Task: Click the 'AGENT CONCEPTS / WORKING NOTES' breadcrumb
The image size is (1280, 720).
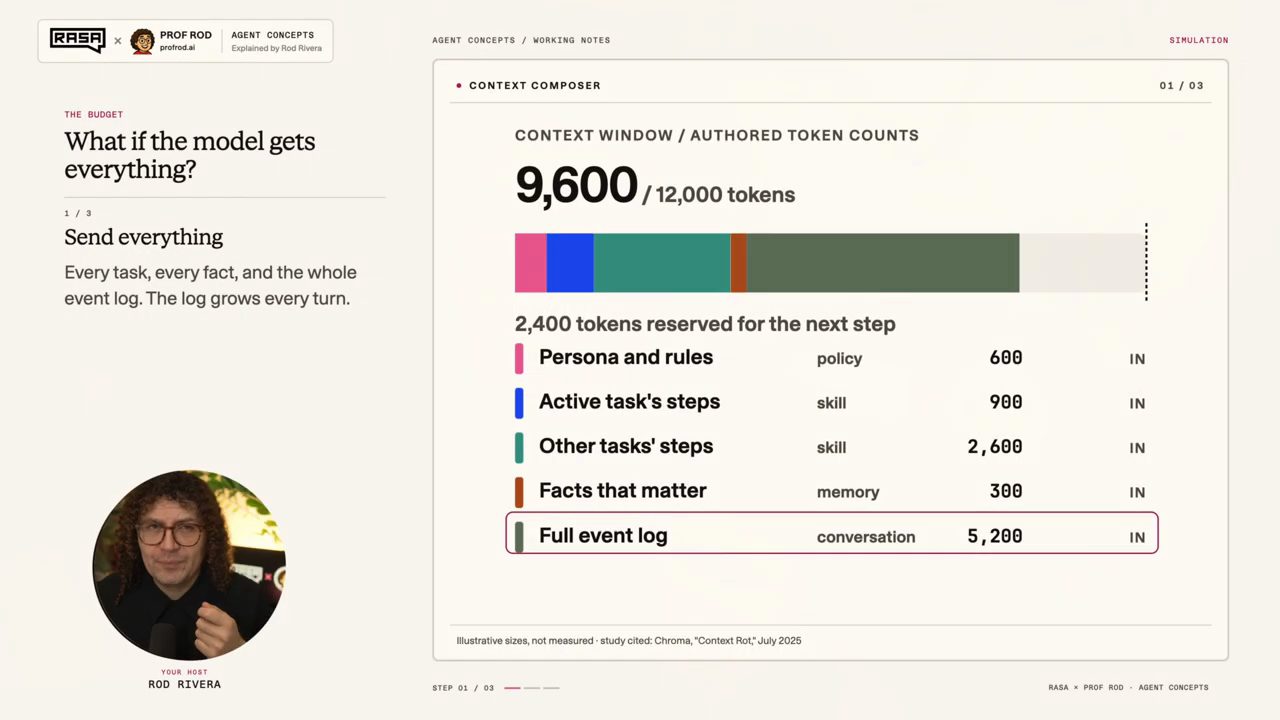Action: click(521, 41)
